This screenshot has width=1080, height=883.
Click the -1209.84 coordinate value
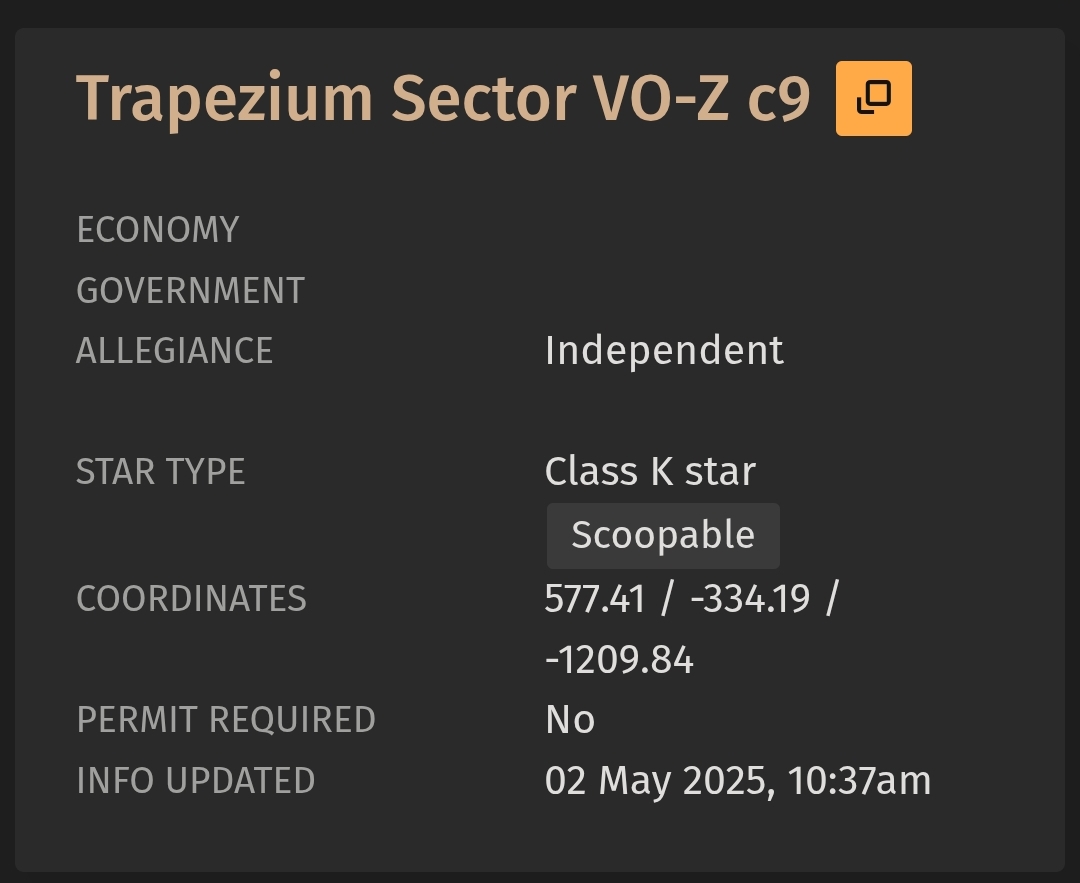[619, 660]
